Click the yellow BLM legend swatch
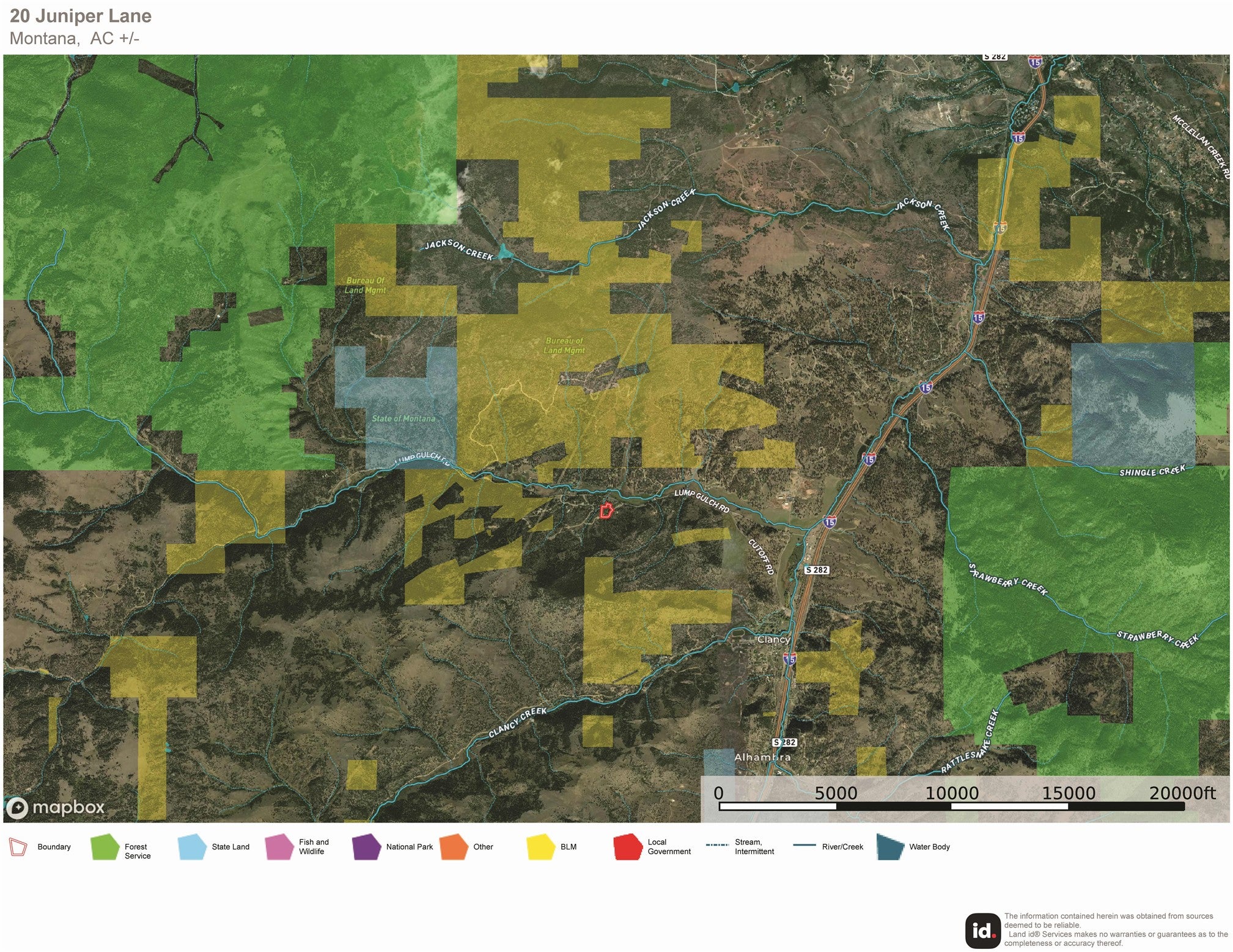 point(541,847)
